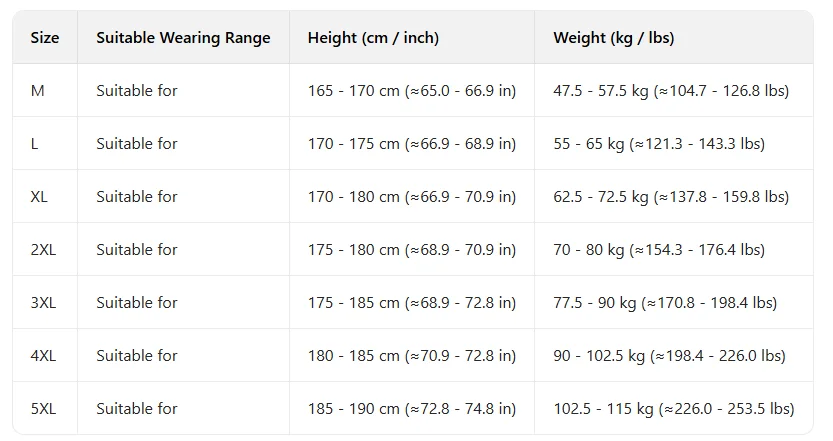This screenshot has width=833, height=441.
Task: Select the L size cell
Action: point(35,144)
